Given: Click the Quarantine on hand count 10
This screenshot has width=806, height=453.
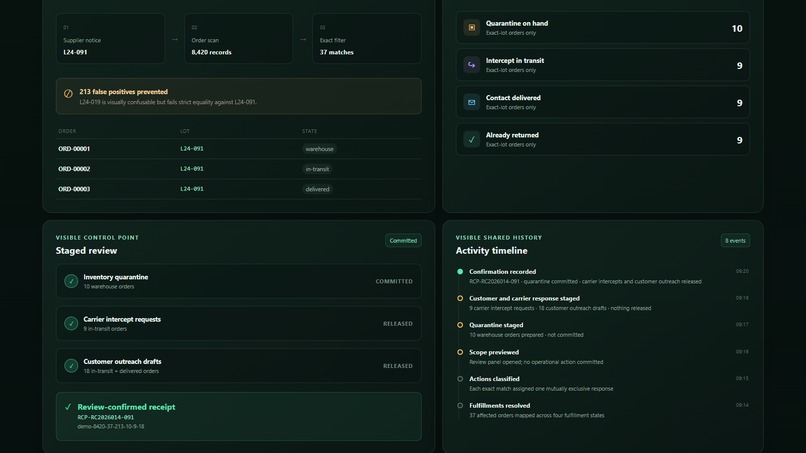Looking at the screenshot, I should coord(737,29).
